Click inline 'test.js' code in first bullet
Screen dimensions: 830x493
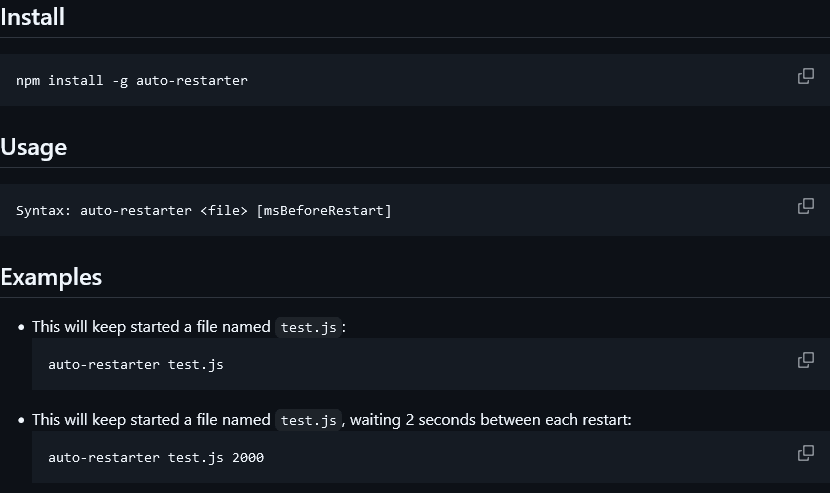tap(309, 327)
